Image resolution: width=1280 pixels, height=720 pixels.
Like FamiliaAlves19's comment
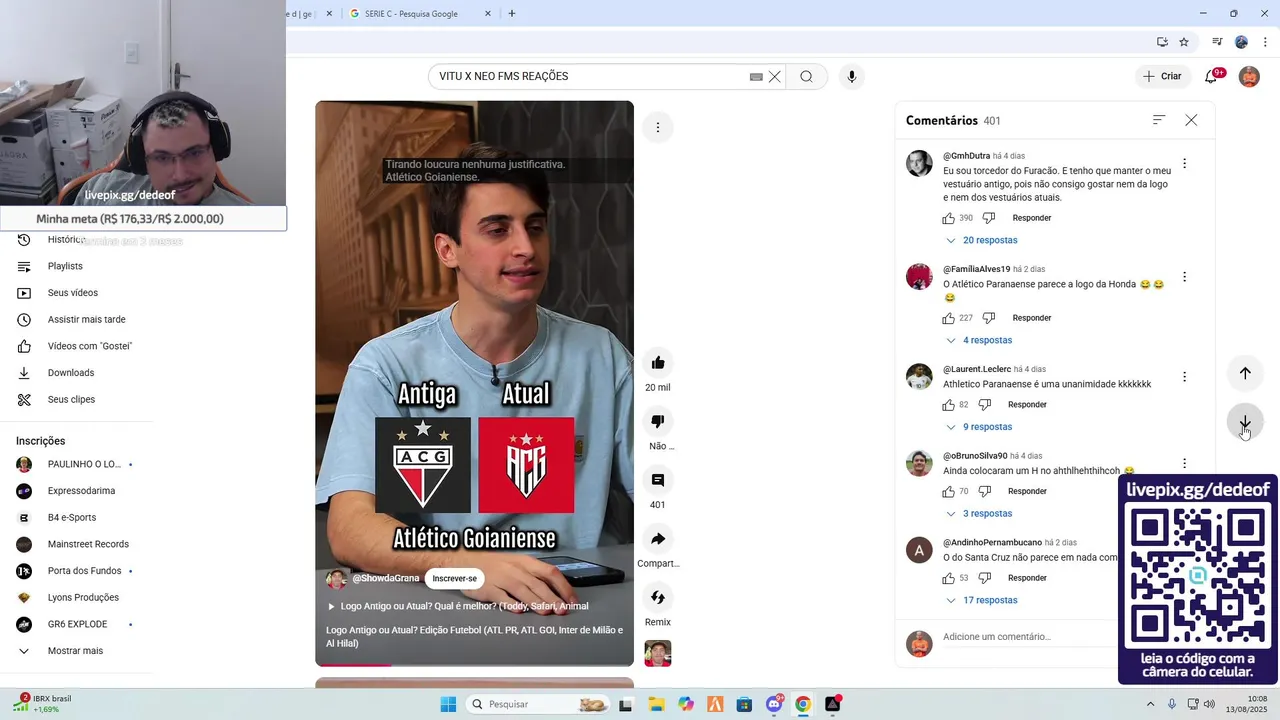(948, 318)
